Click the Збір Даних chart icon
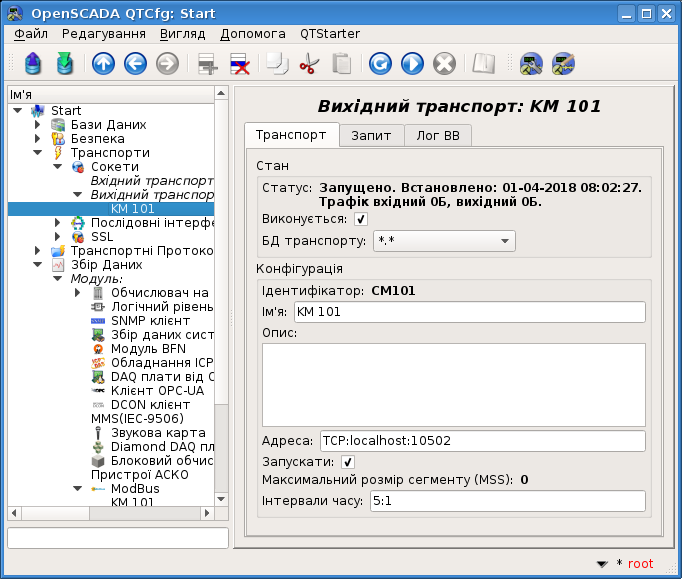 58,264
